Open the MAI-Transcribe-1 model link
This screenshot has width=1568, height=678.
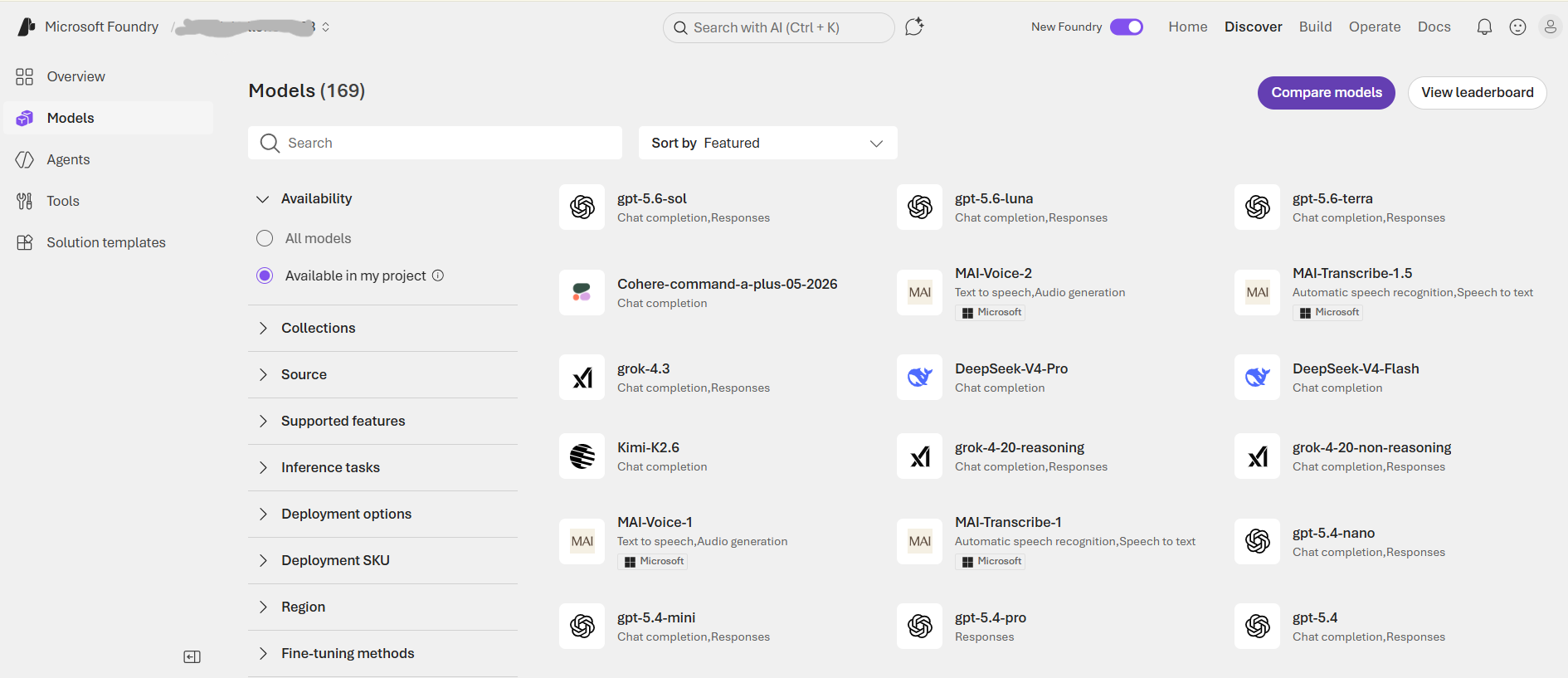[x=1008, y=522]
